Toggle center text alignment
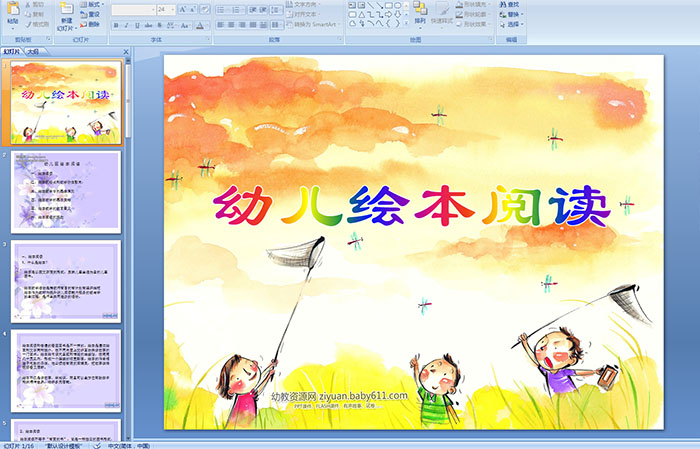This screenshot has width=700, height=449. [x=231, y=25]
